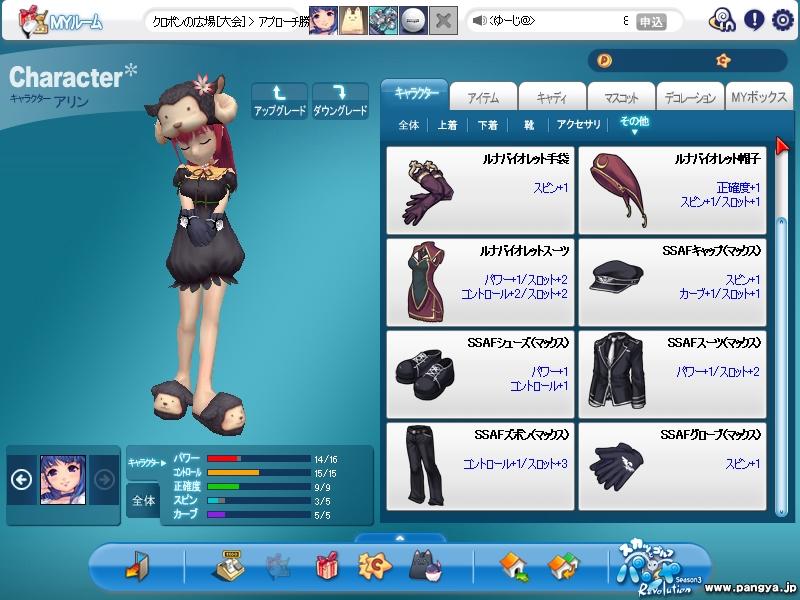The width and height of the screenshot is (800, 600).
Task: Toggle the speaker icon beside ゆーじ@
Action: pyautogui.click(x=480, y=20)
